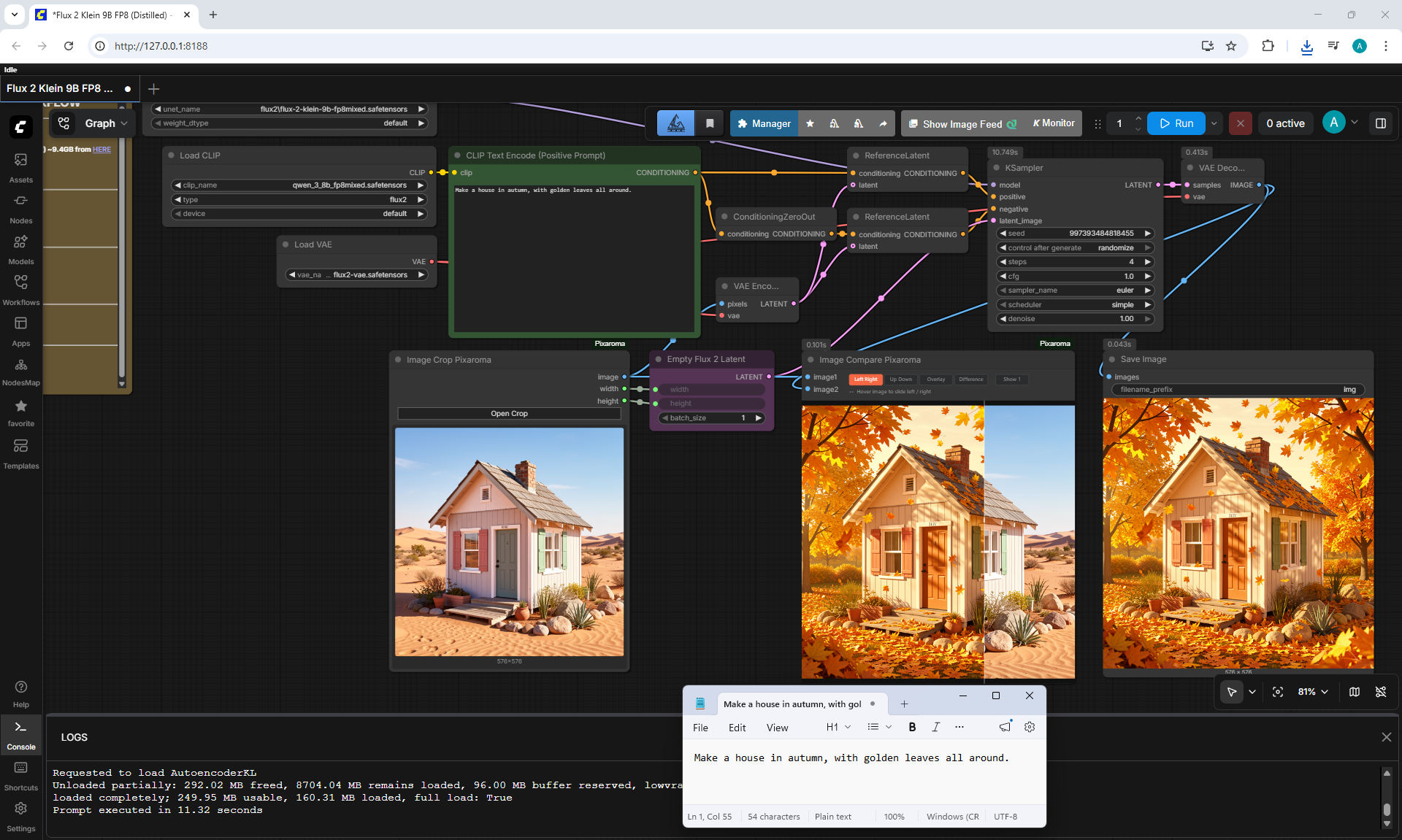Open the NodesMap sidebar panel

pyautogui.click(x=20, y=371)
